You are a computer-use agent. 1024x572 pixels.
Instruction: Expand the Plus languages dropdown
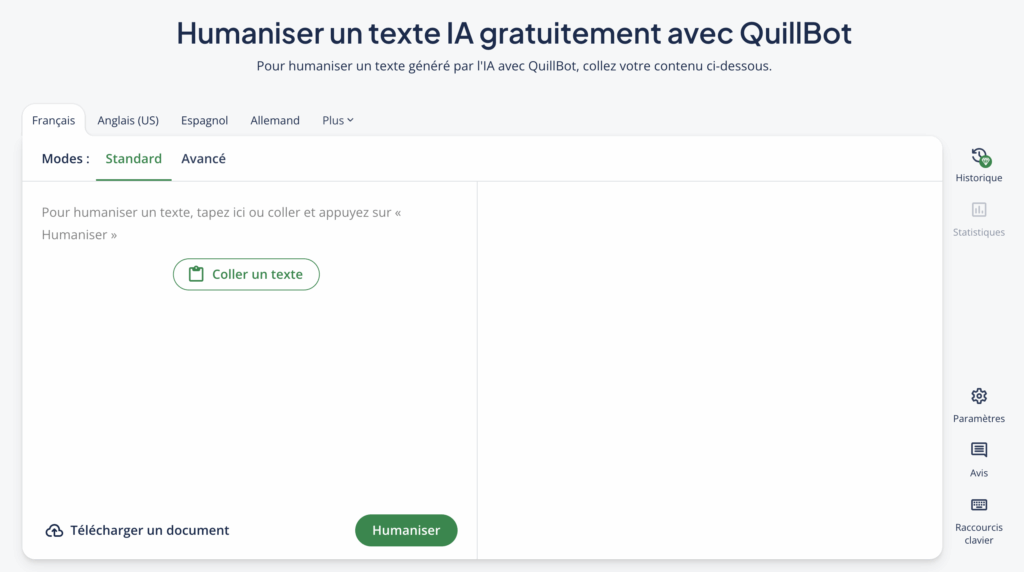(x=338, y=121)
